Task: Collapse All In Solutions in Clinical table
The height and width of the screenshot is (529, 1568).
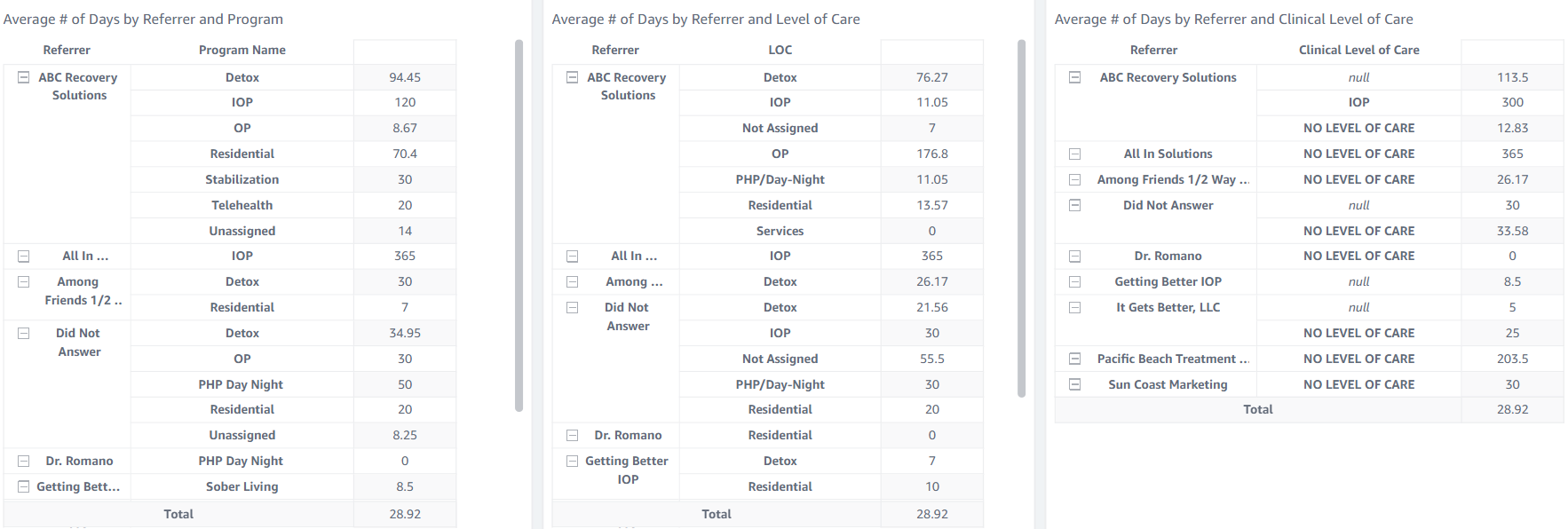Action: [x=1074, y=154]
